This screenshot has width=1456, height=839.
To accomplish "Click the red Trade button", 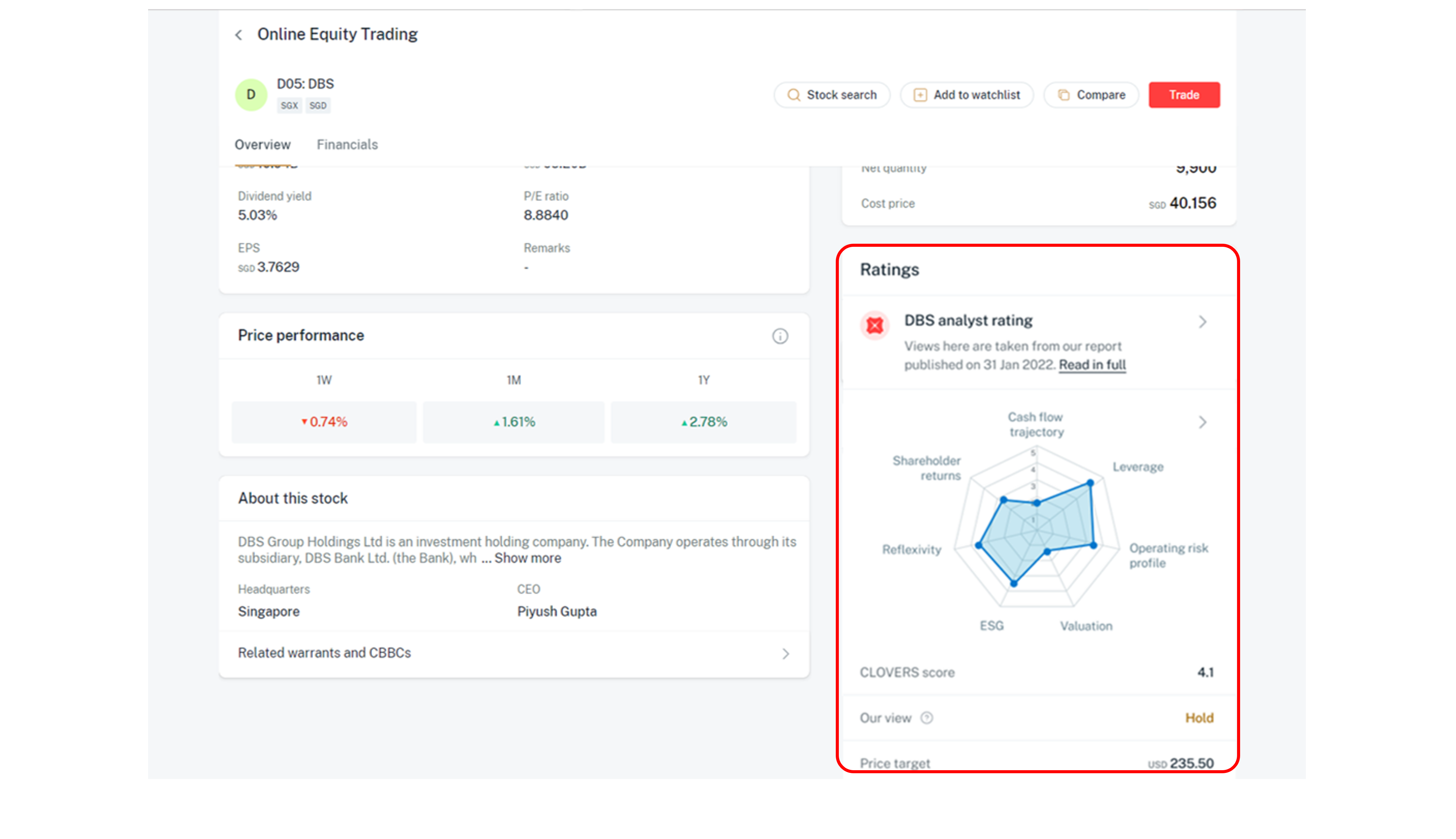I will (1184, 95).
